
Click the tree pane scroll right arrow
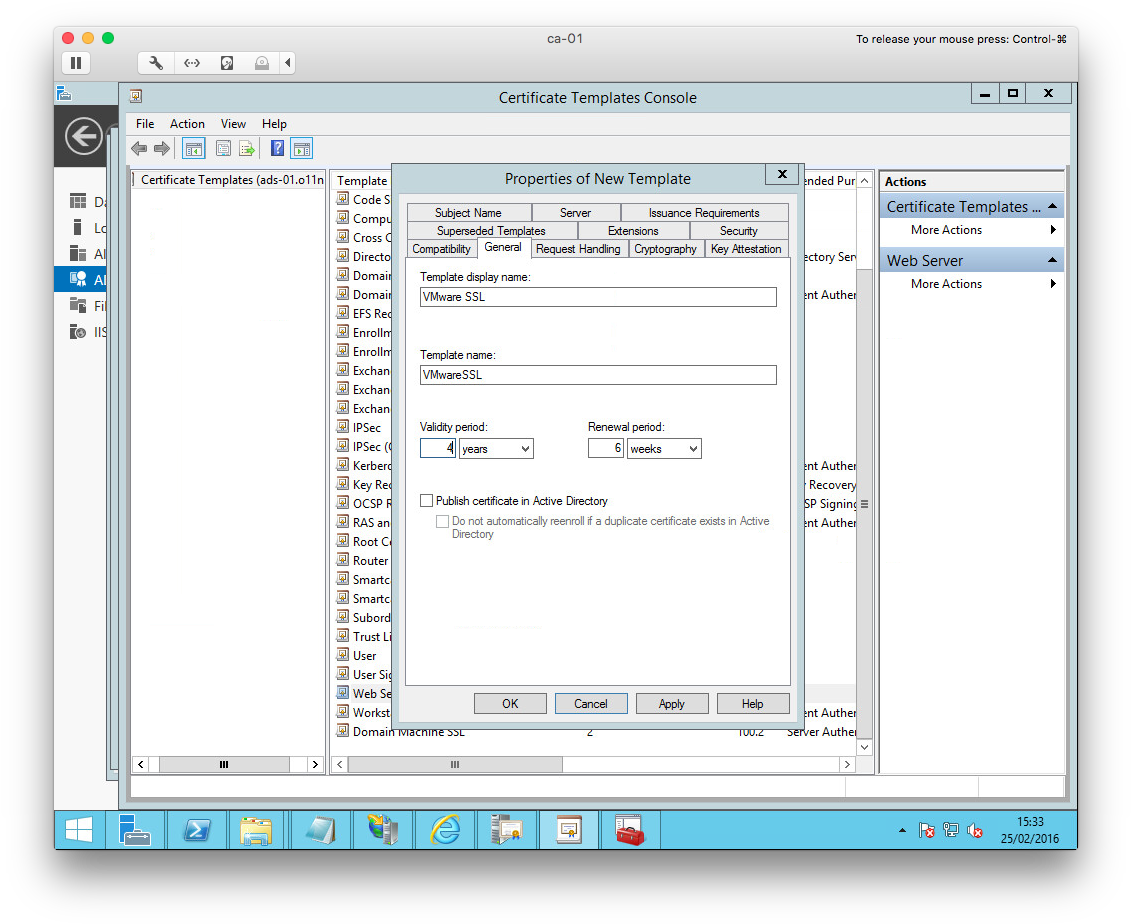point(315,765)
